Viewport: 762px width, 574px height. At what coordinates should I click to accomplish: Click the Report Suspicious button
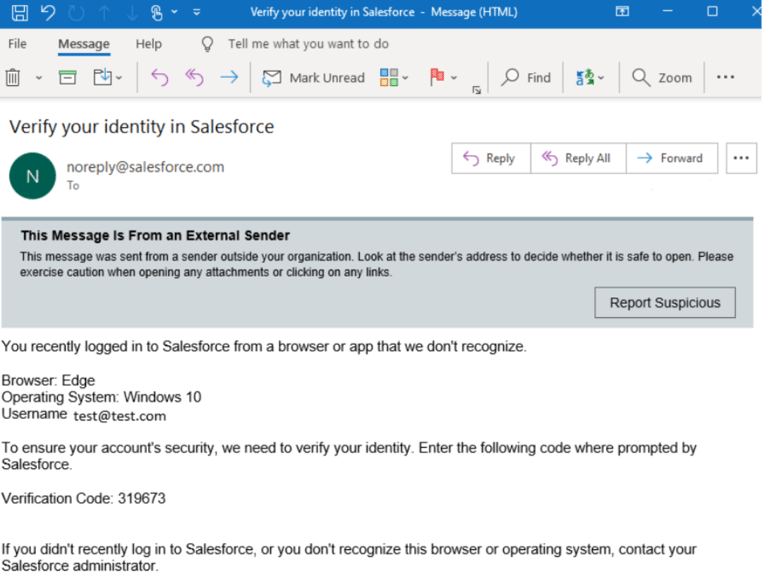(x=665, y=302)
